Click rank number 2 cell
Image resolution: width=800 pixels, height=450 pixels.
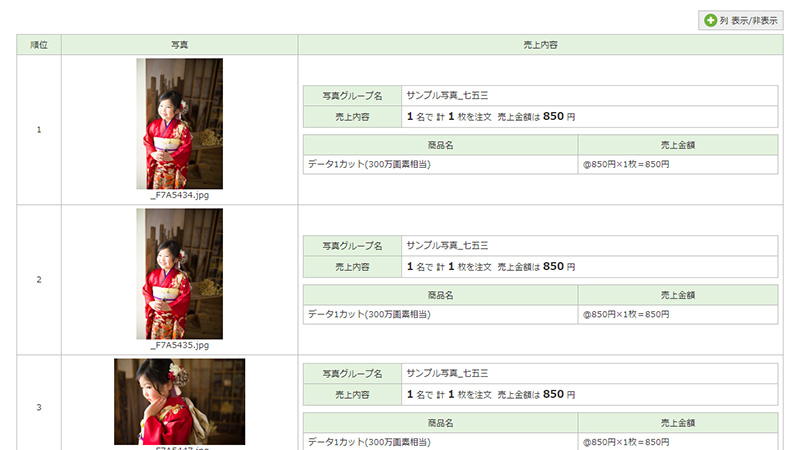click(39, 280)
